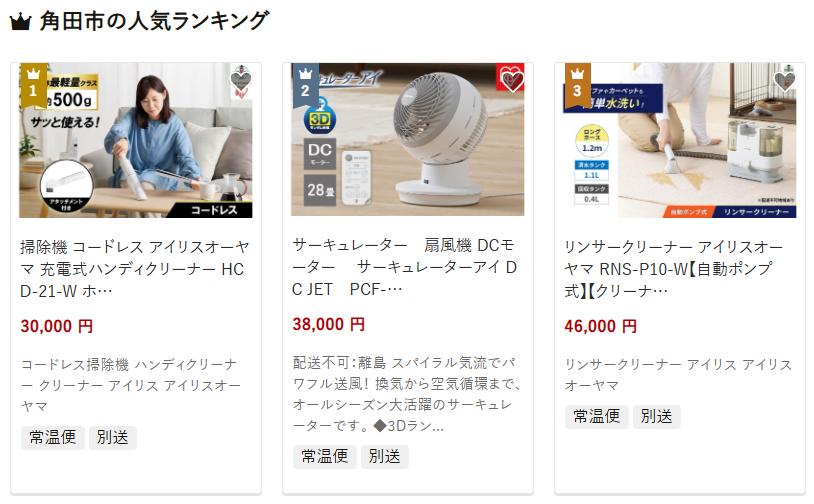
Task: Favorite the rinser cleaner via heart icon
Action: (784, 79)
